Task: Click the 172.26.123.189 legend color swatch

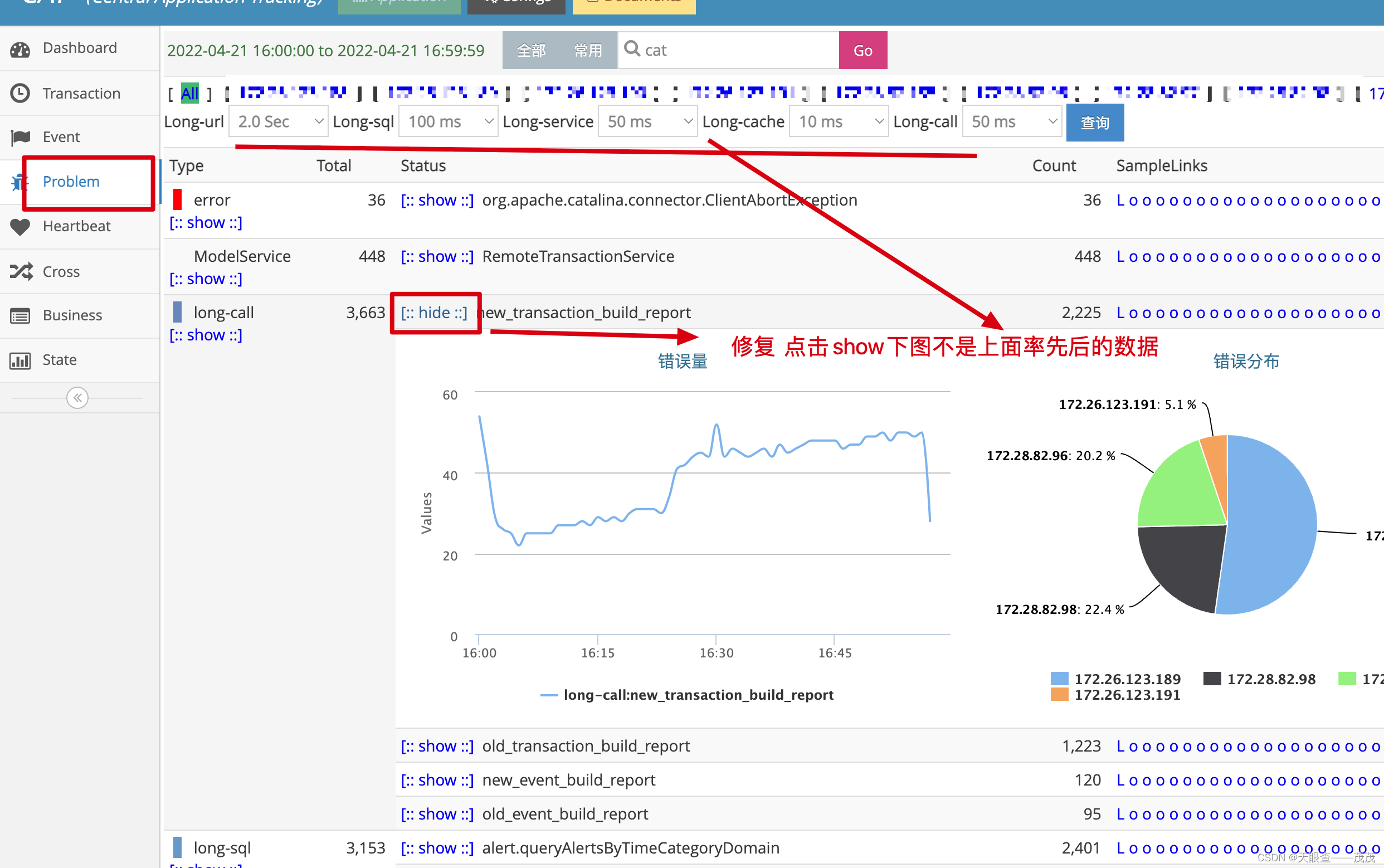Action: pyautogui.click(x=1059, y=679)
